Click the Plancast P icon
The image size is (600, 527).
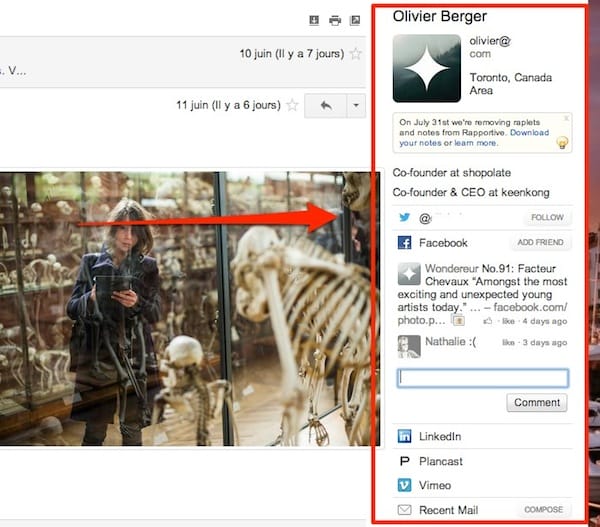coord(404,461)
